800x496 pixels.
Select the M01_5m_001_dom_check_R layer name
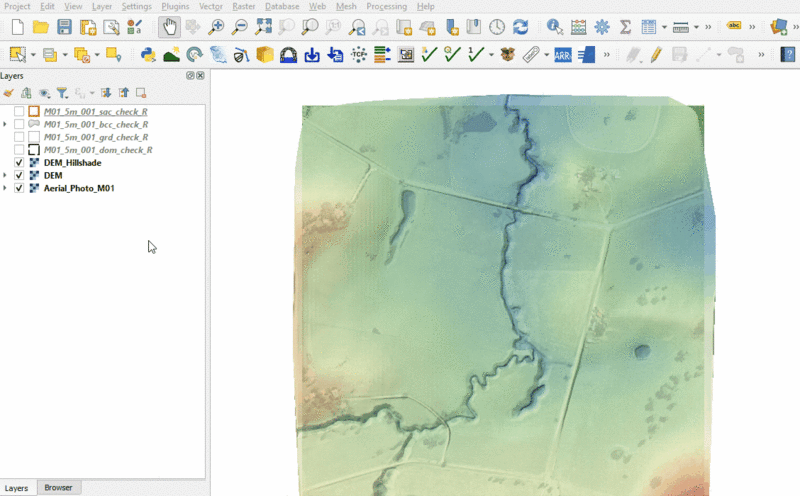click(x=98, y=150)
